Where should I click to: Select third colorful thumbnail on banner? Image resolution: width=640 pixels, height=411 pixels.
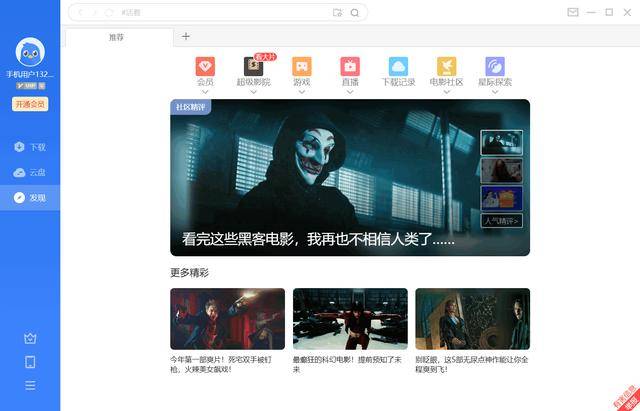pos(502,198)
